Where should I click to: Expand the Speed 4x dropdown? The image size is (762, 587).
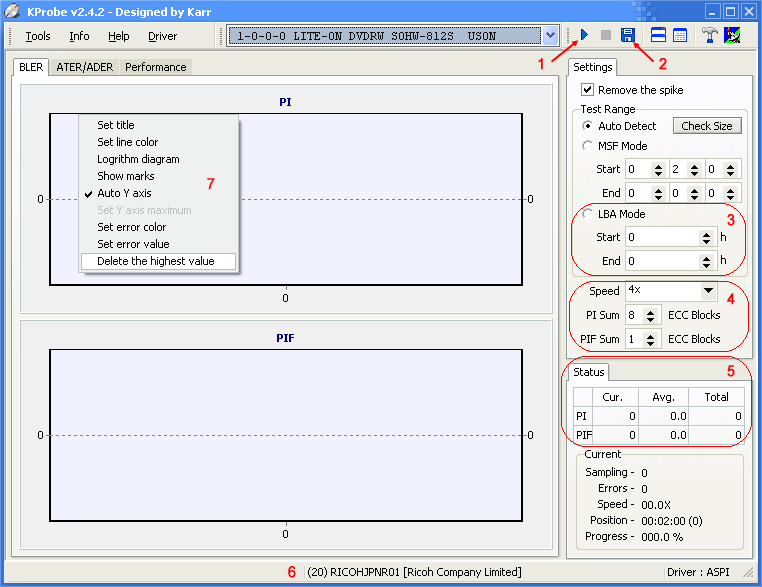[708, 291]
